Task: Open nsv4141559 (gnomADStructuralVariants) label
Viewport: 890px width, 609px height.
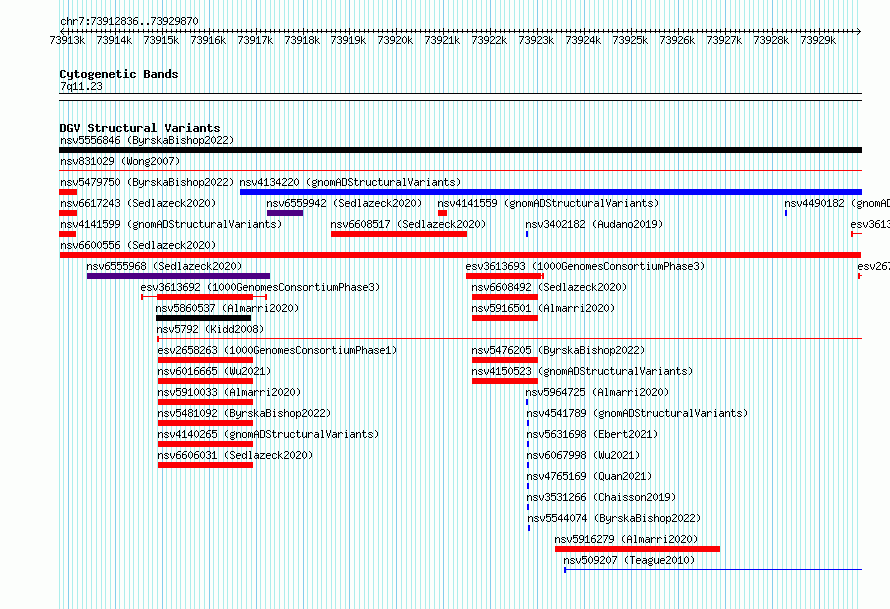Action: pyautogui.click(x=548, y=203)
